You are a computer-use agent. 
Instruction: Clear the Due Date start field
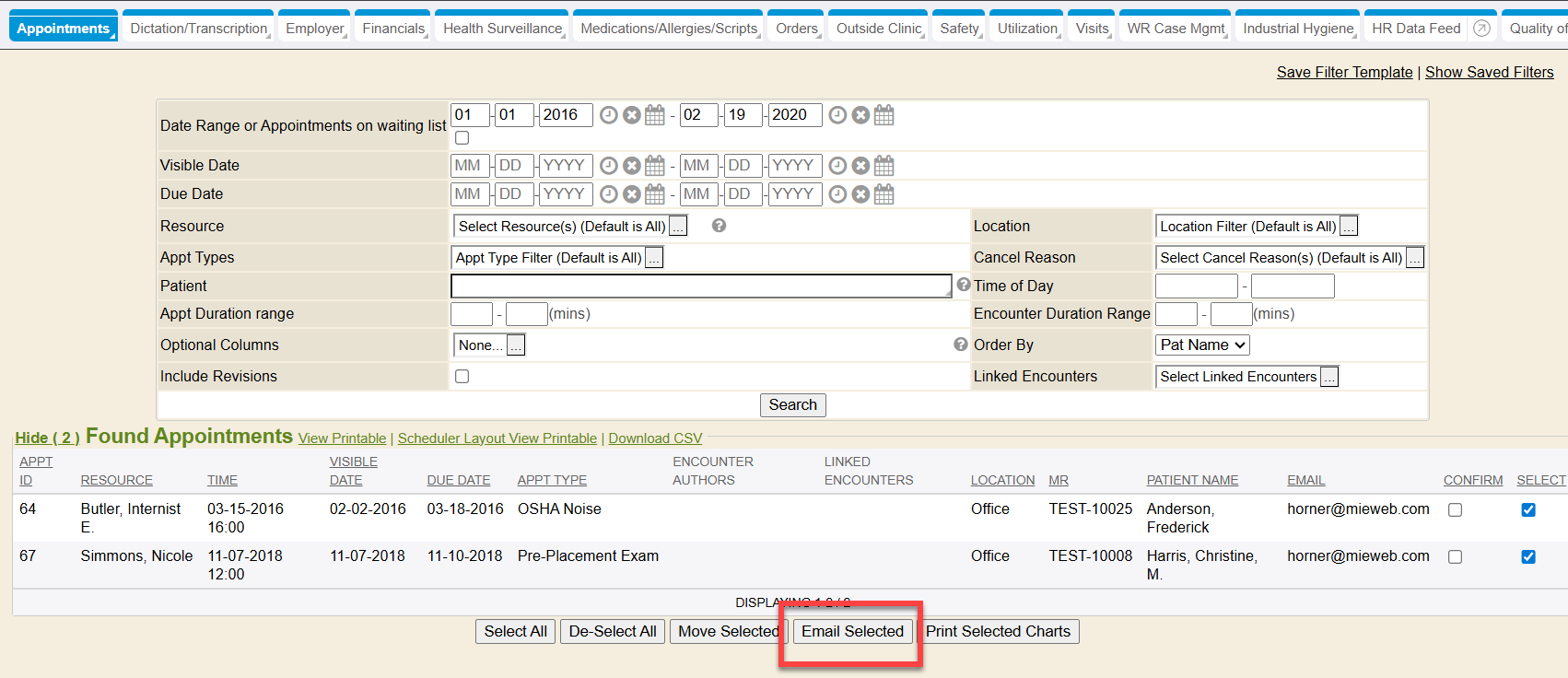coord(632,194)
